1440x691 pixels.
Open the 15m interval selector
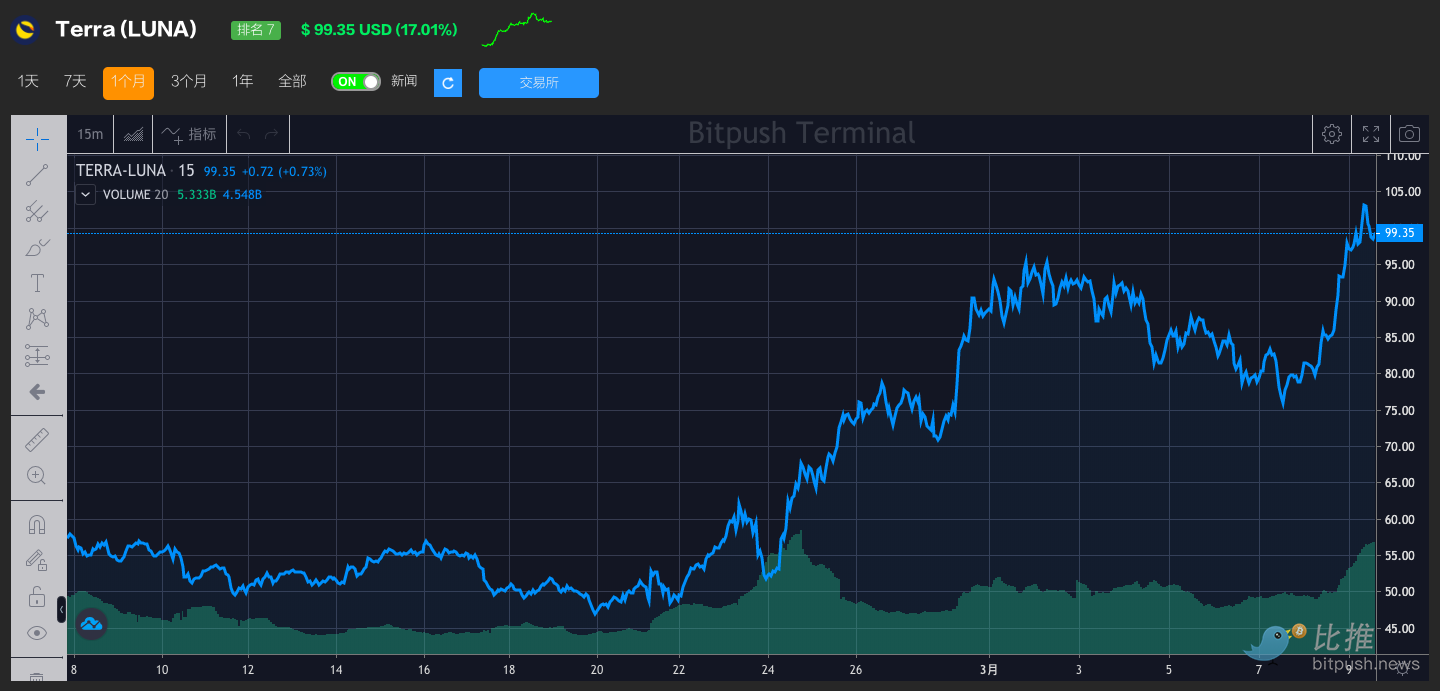click(90, 134)
